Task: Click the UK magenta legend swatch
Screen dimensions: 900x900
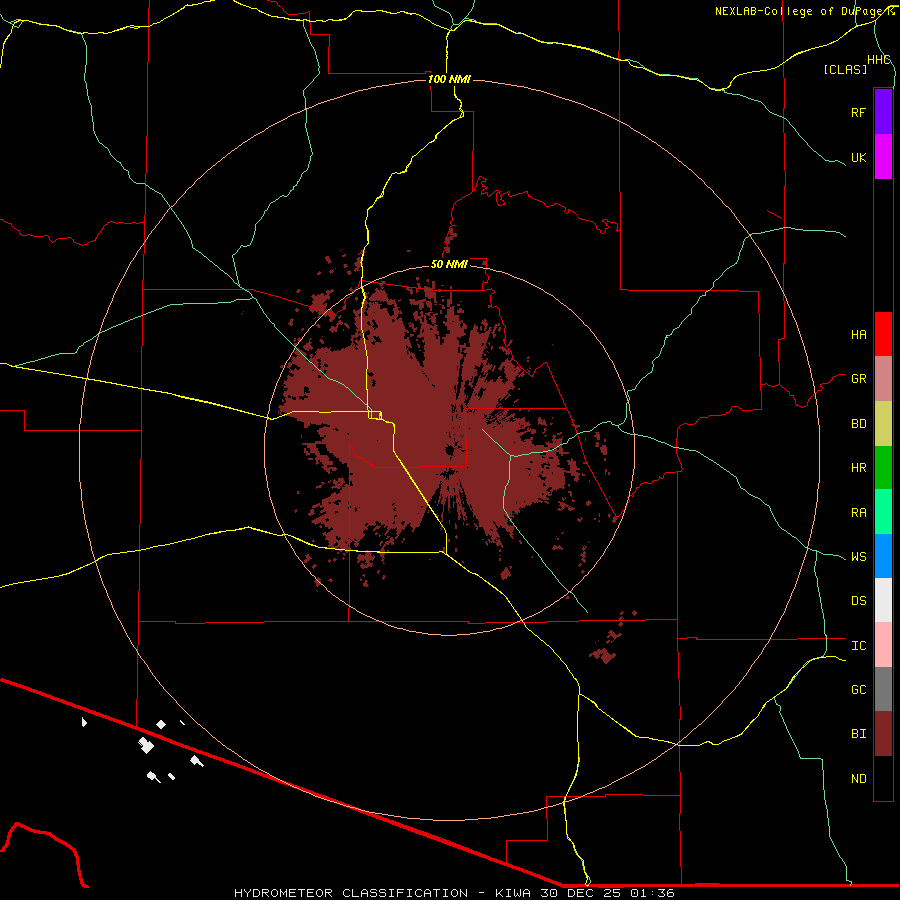Action: coord(883,157)
